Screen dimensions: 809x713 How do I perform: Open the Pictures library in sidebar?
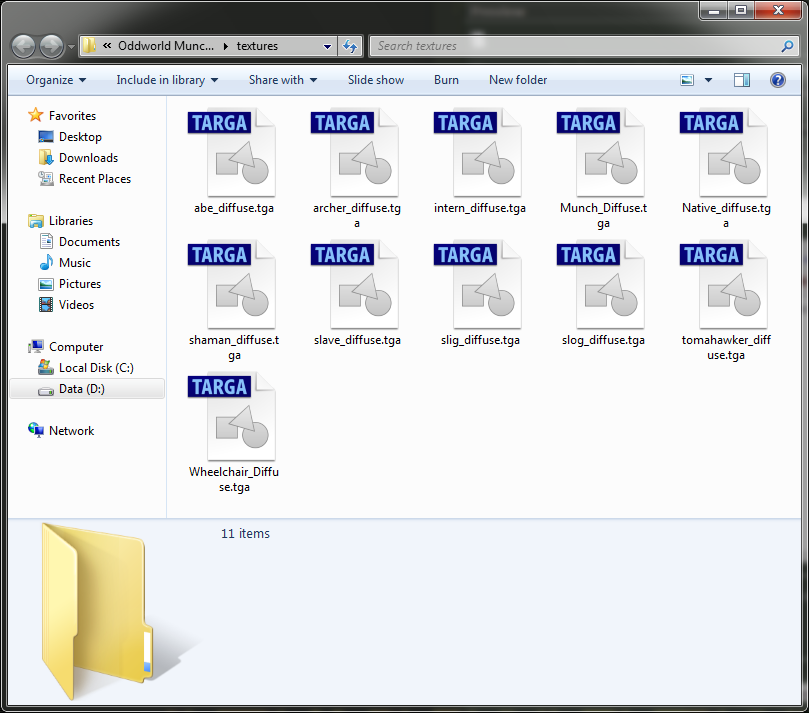click(80, 284)
